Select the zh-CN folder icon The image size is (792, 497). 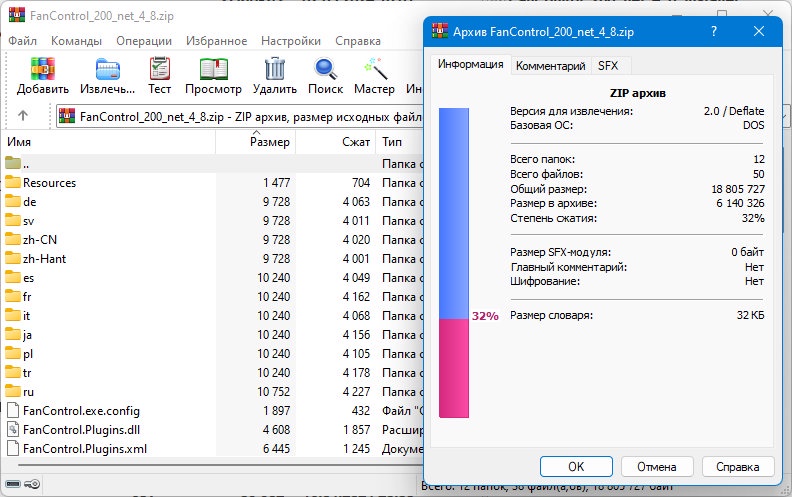point(13,239)
